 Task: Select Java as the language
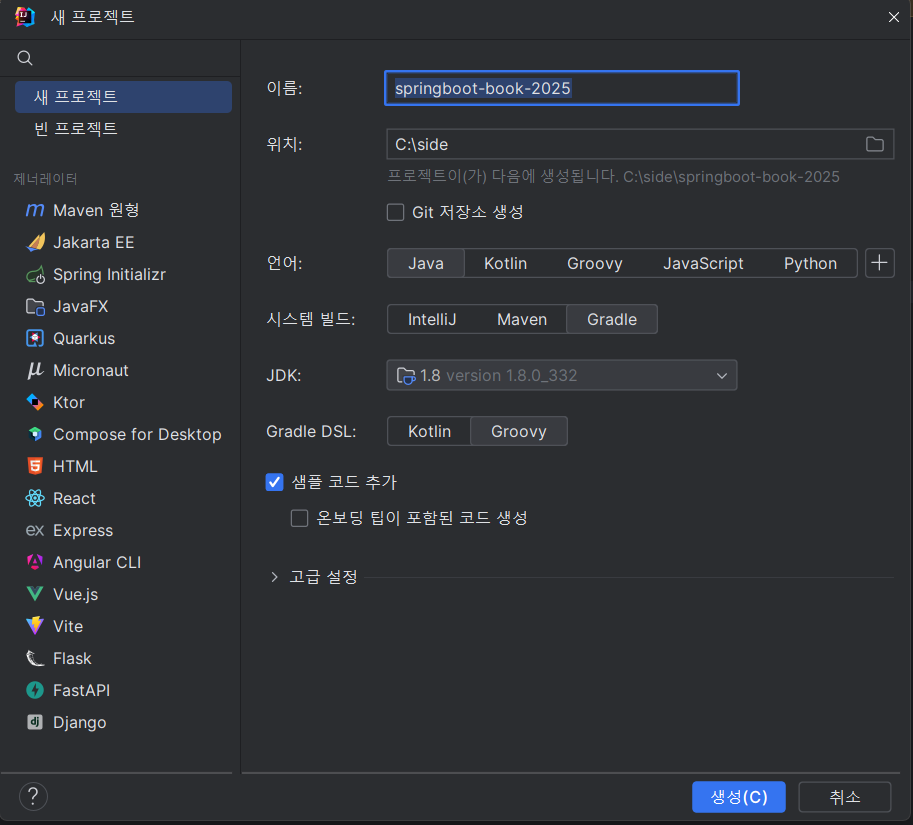[x=426, y=263]
